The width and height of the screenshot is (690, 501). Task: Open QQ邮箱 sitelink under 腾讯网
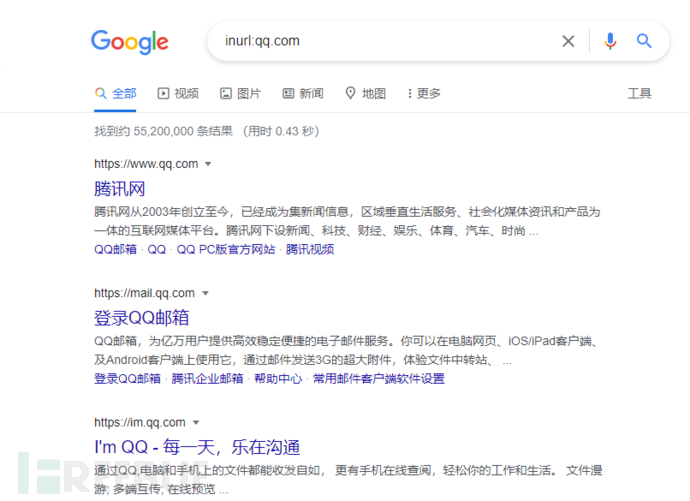coord(115,249)
